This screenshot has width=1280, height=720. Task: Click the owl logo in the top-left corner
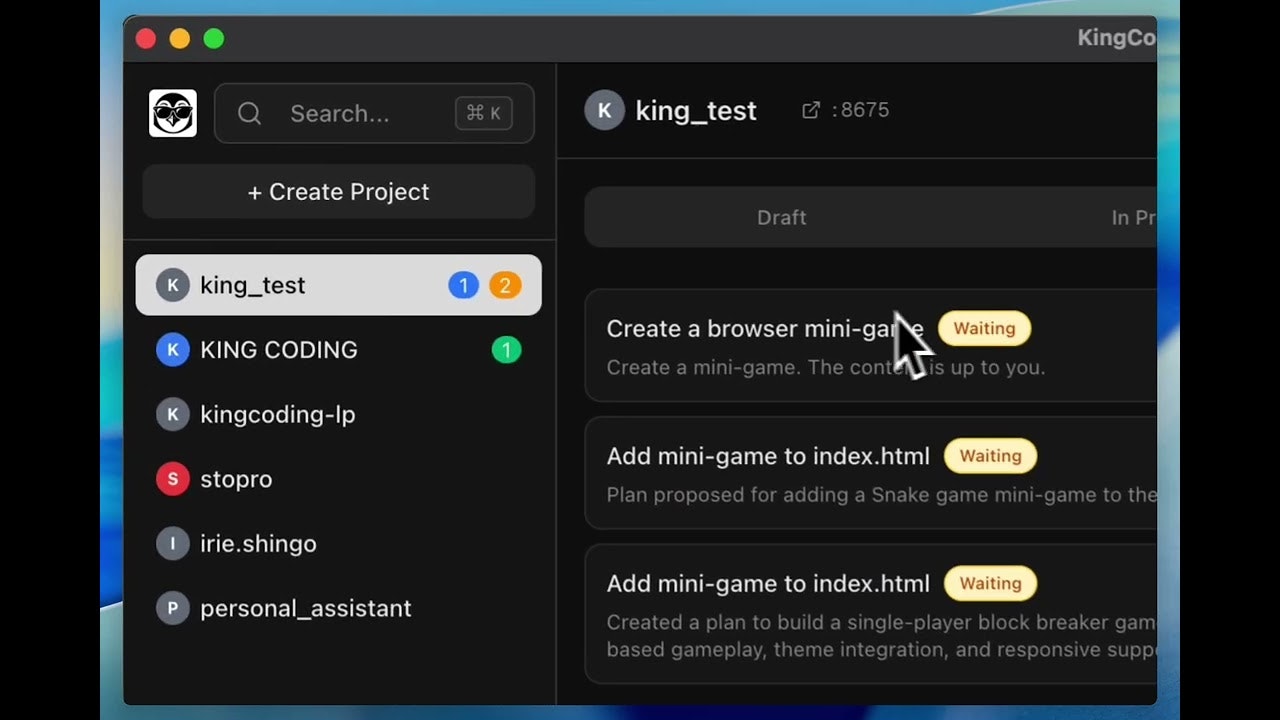(172, 113)
